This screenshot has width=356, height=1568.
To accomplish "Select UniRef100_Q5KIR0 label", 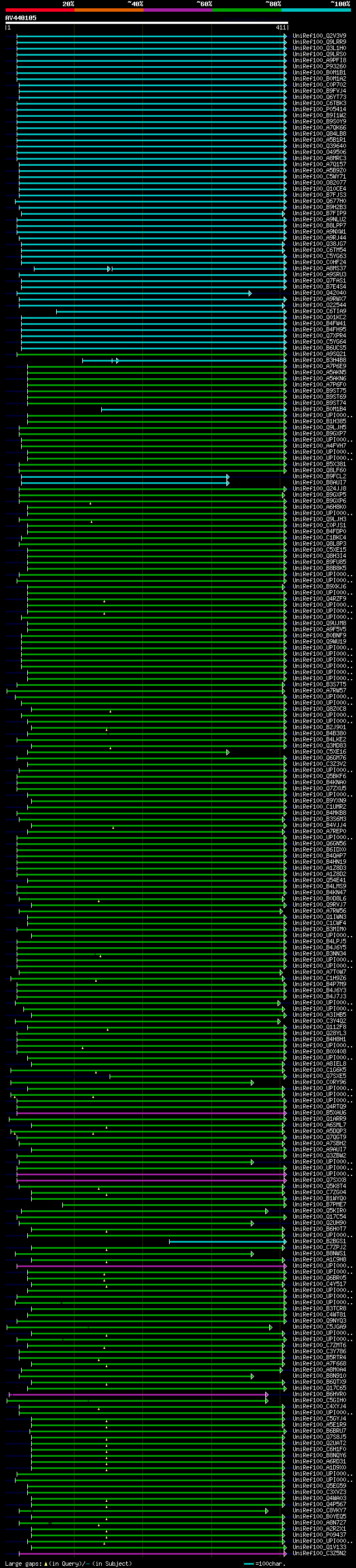I will 319,1211.
